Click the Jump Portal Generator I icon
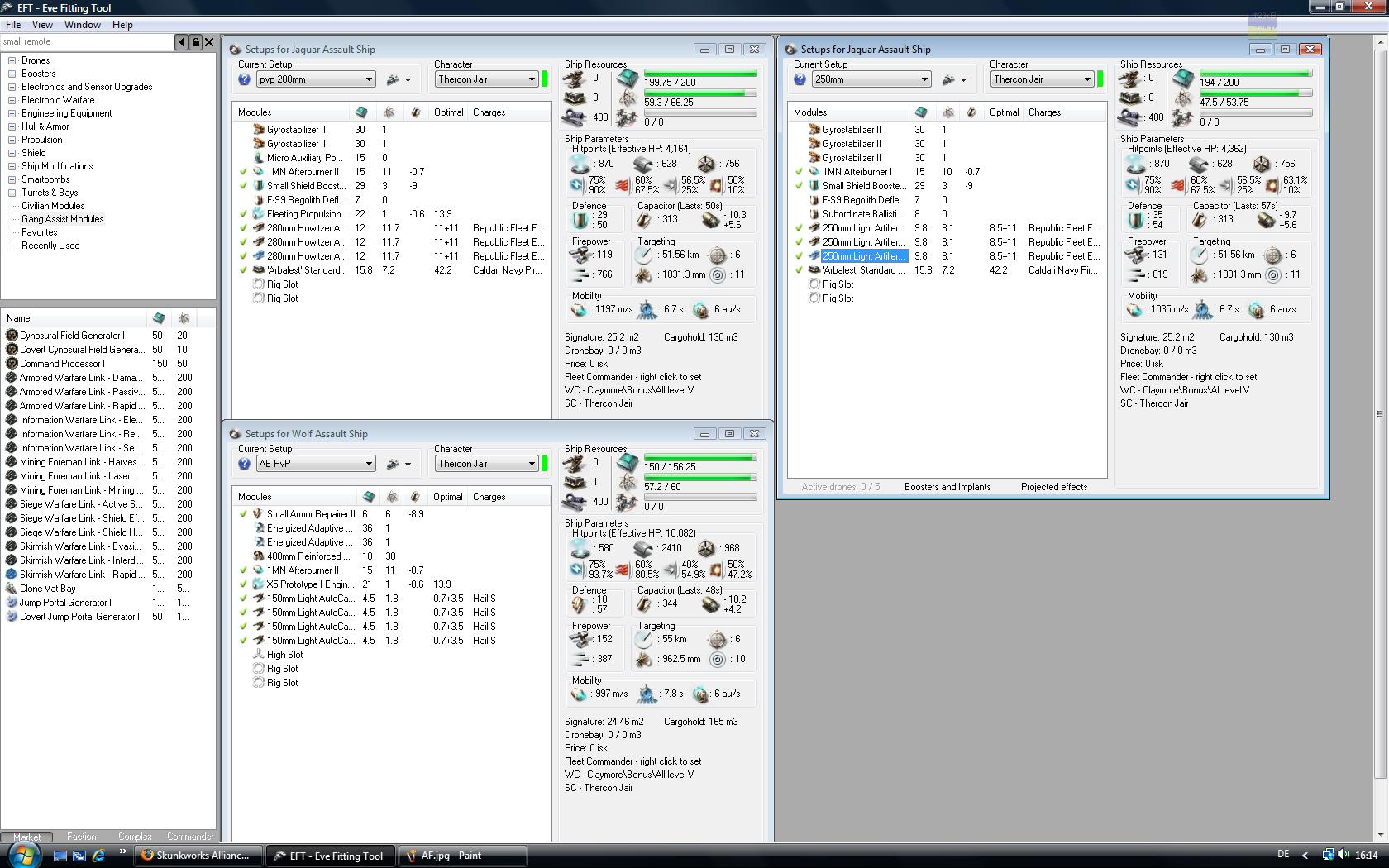 pos(12,603)
